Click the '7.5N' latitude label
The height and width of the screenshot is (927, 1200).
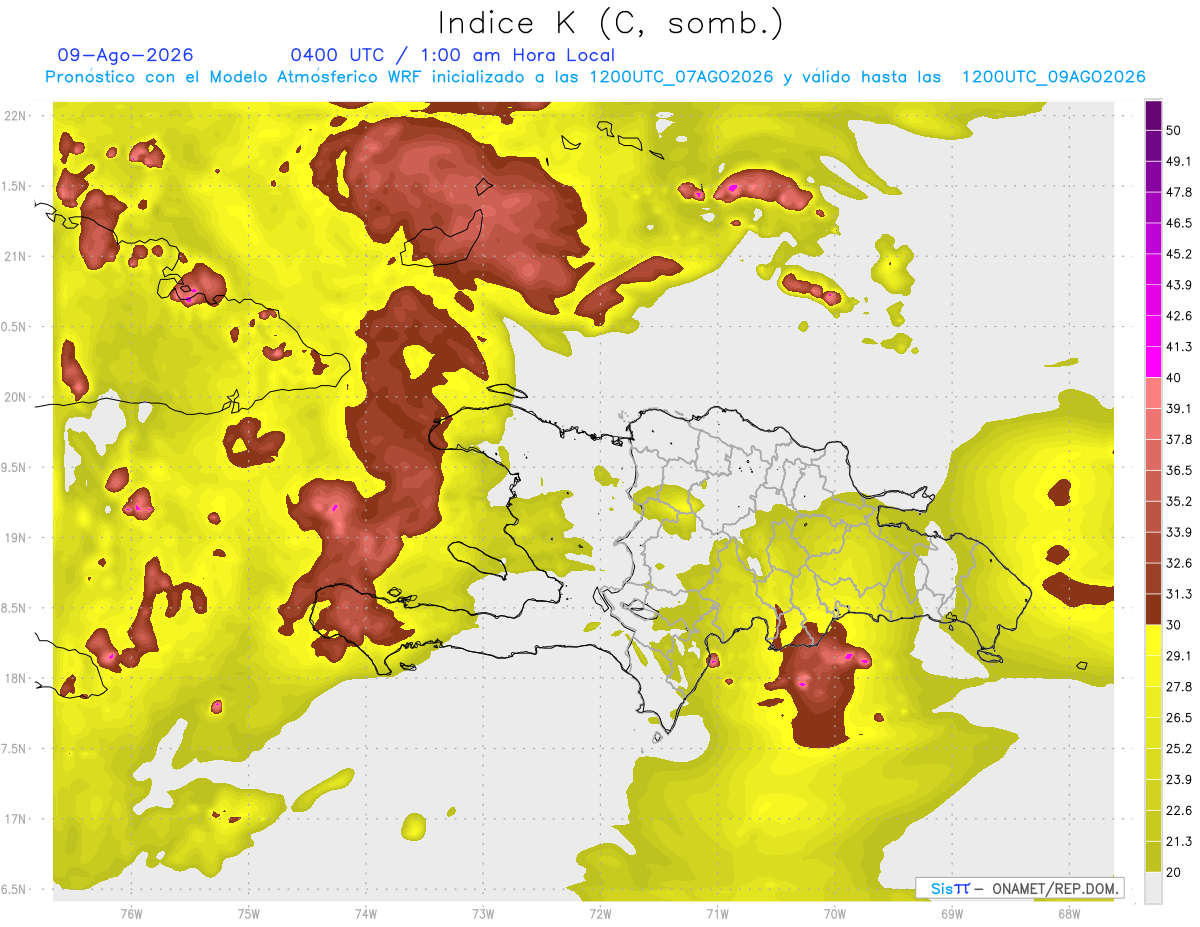[15, 749]
